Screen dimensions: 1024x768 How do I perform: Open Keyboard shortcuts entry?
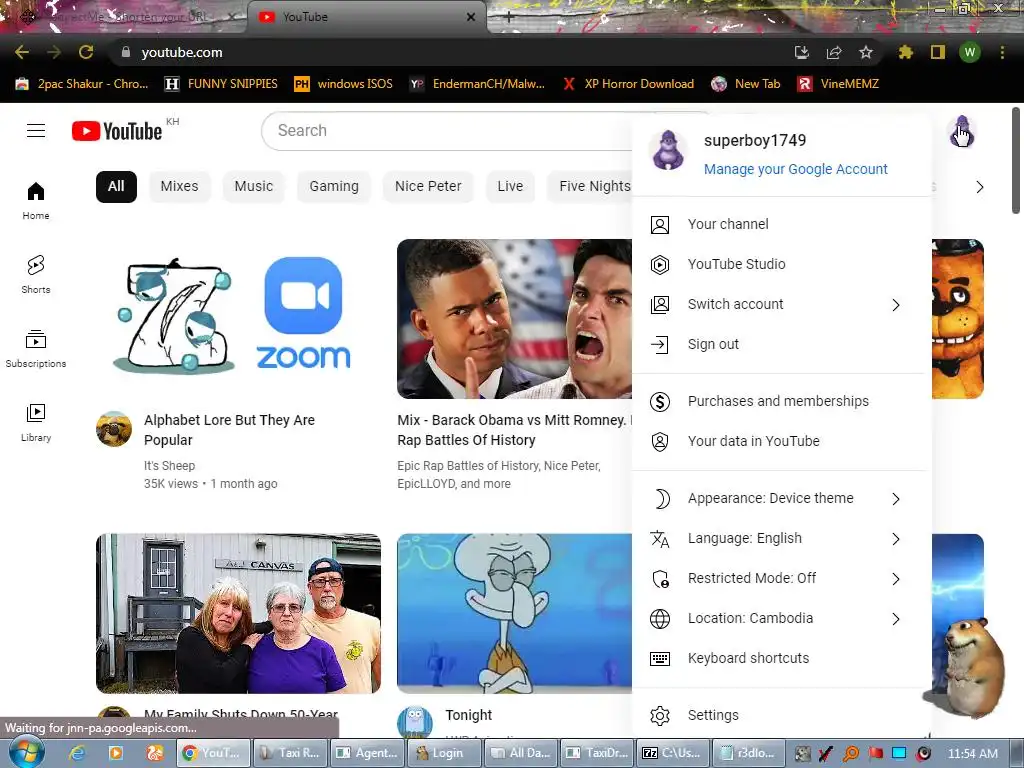pyautogui.click(x=782, y=658)
